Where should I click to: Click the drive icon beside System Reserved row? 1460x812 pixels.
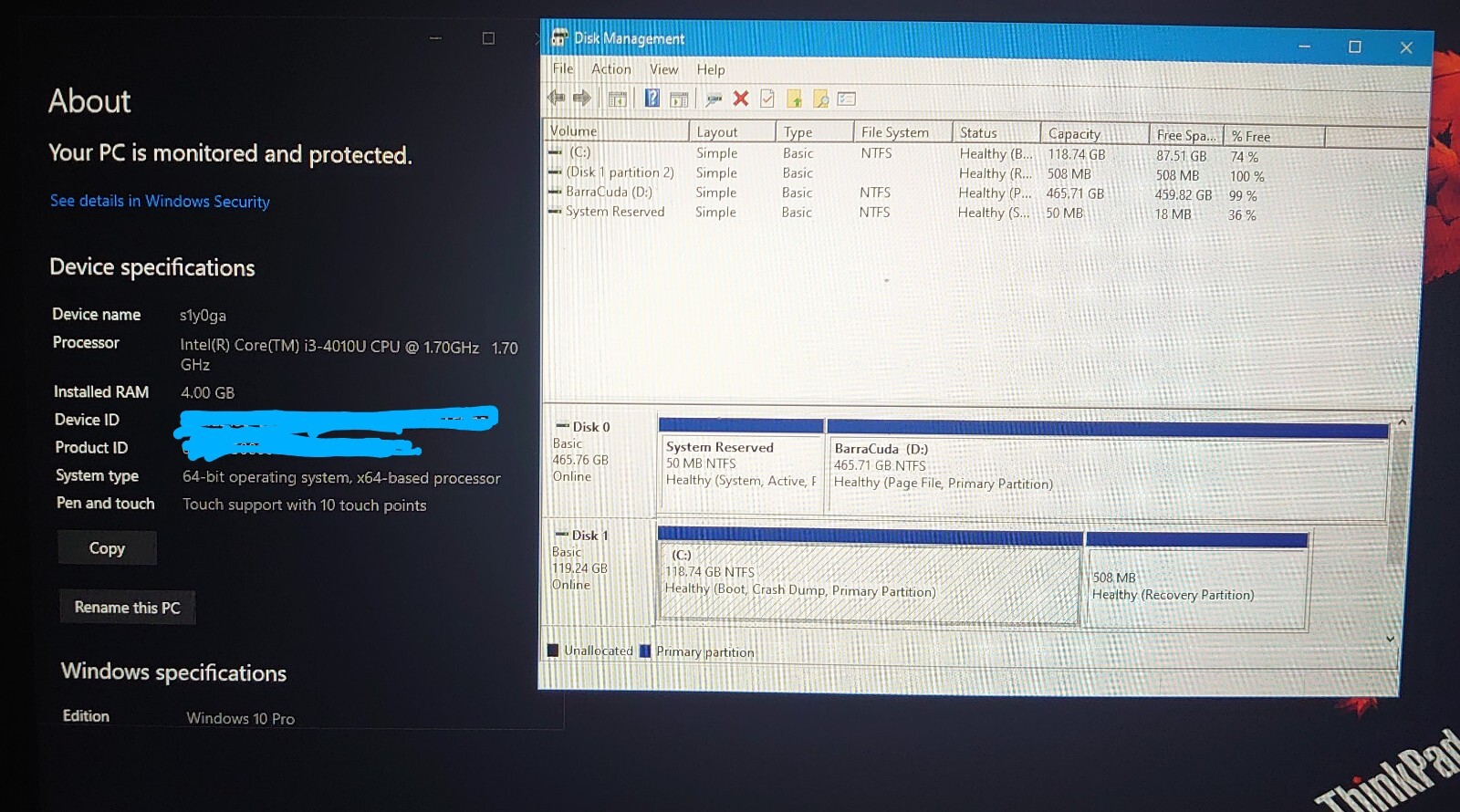[x=555, y=211]
